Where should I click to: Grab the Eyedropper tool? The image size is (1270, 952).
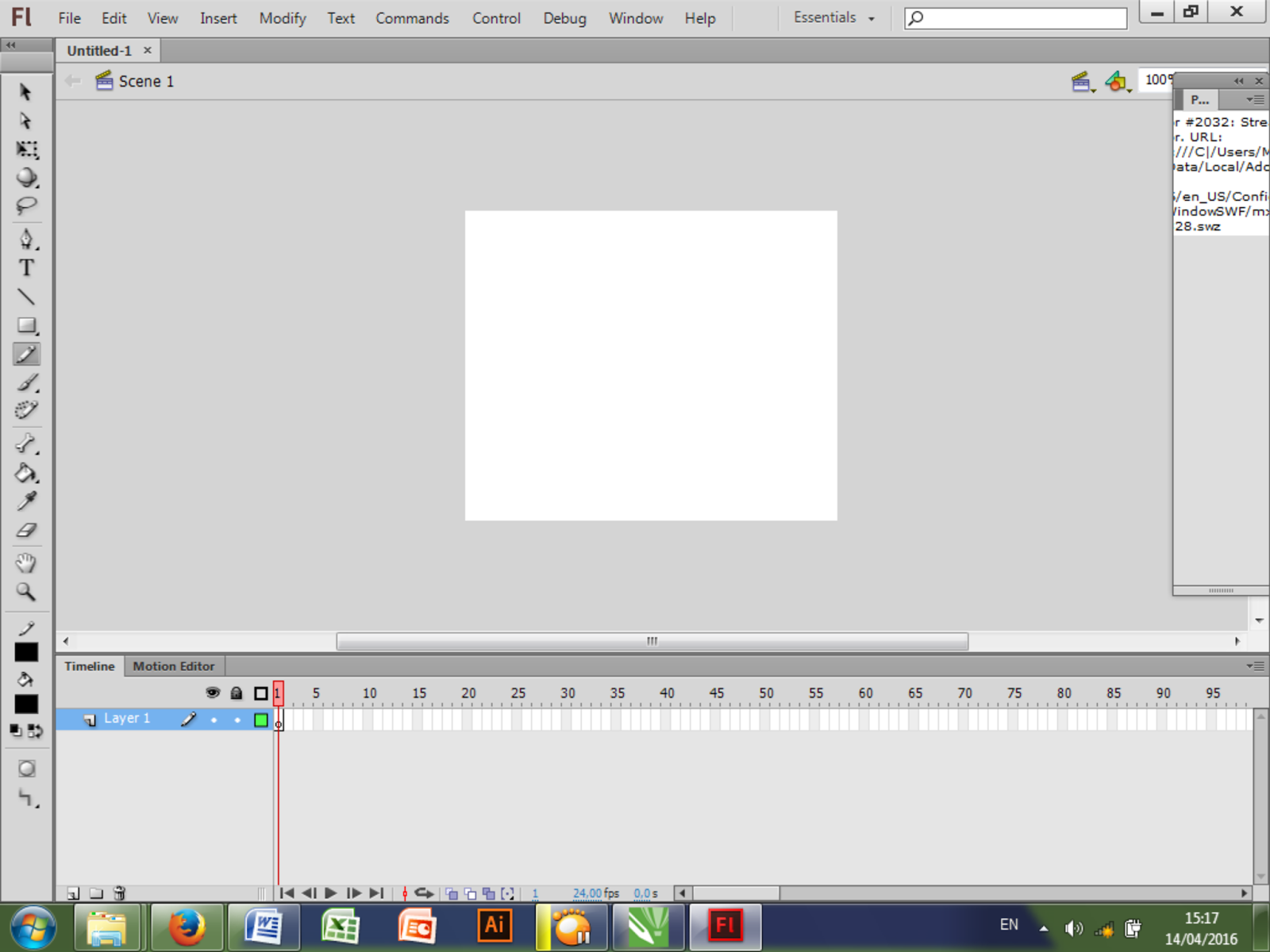point(26,502)
